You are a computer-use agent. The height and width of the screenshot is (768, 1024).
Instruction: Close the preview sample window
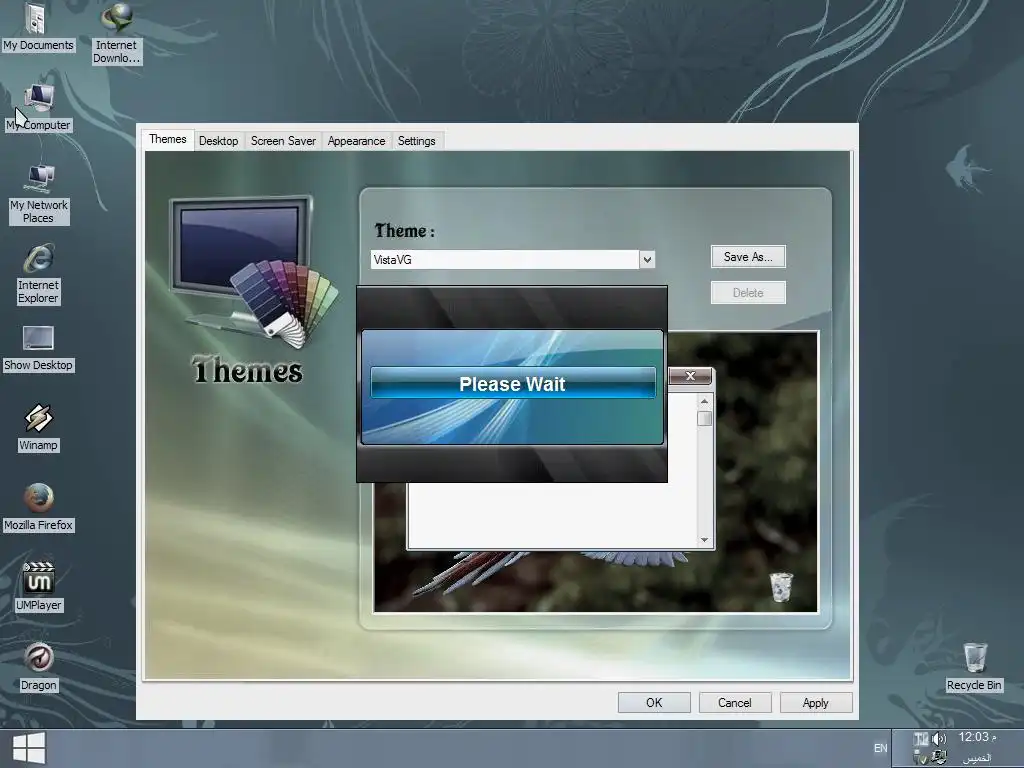click(x=690, y=376)
